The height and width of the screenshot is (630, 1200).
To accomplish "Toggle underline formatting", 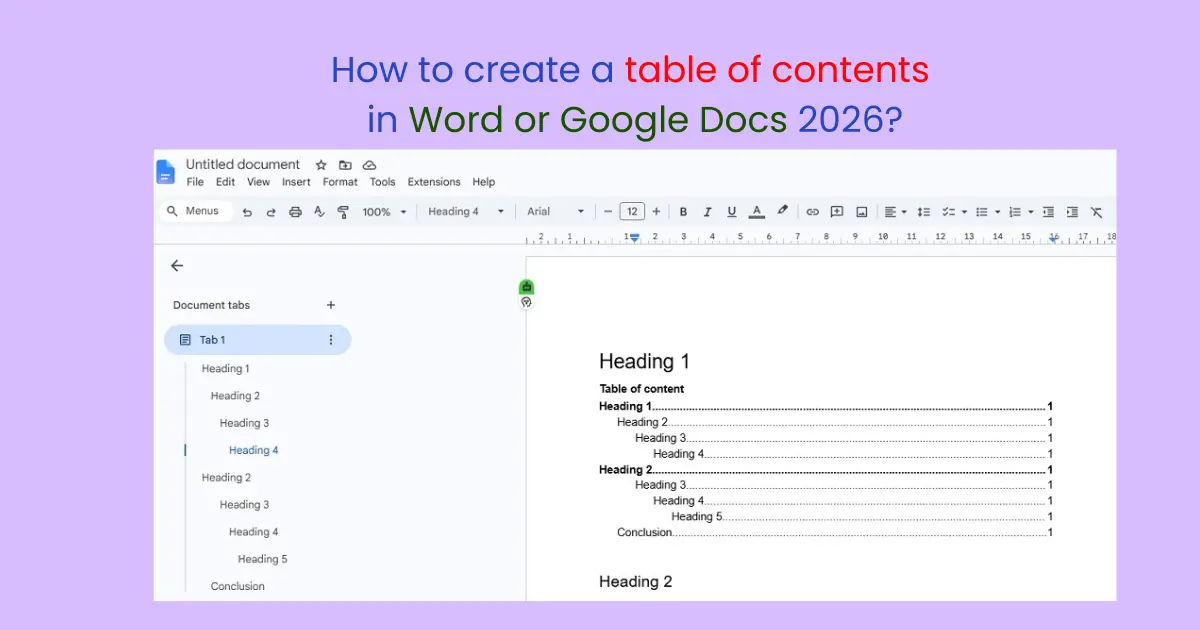I will click(x=732, y=212).
